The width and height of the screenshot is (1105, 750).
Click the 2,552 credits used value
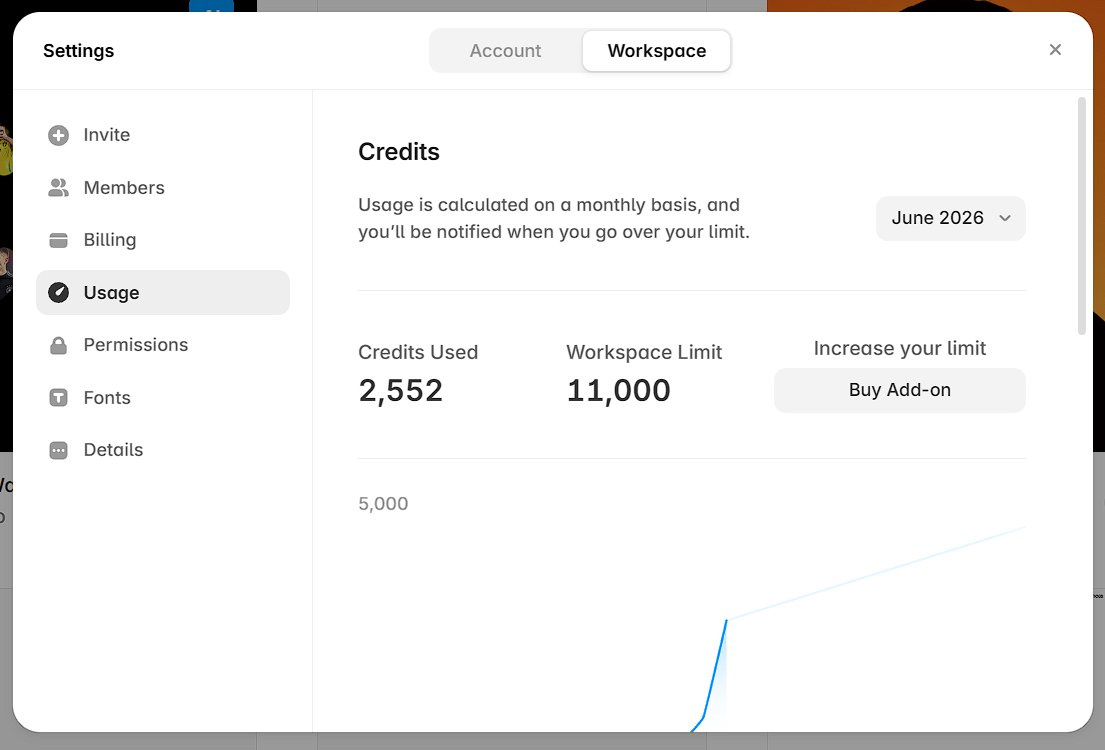(x=401, y=391)
